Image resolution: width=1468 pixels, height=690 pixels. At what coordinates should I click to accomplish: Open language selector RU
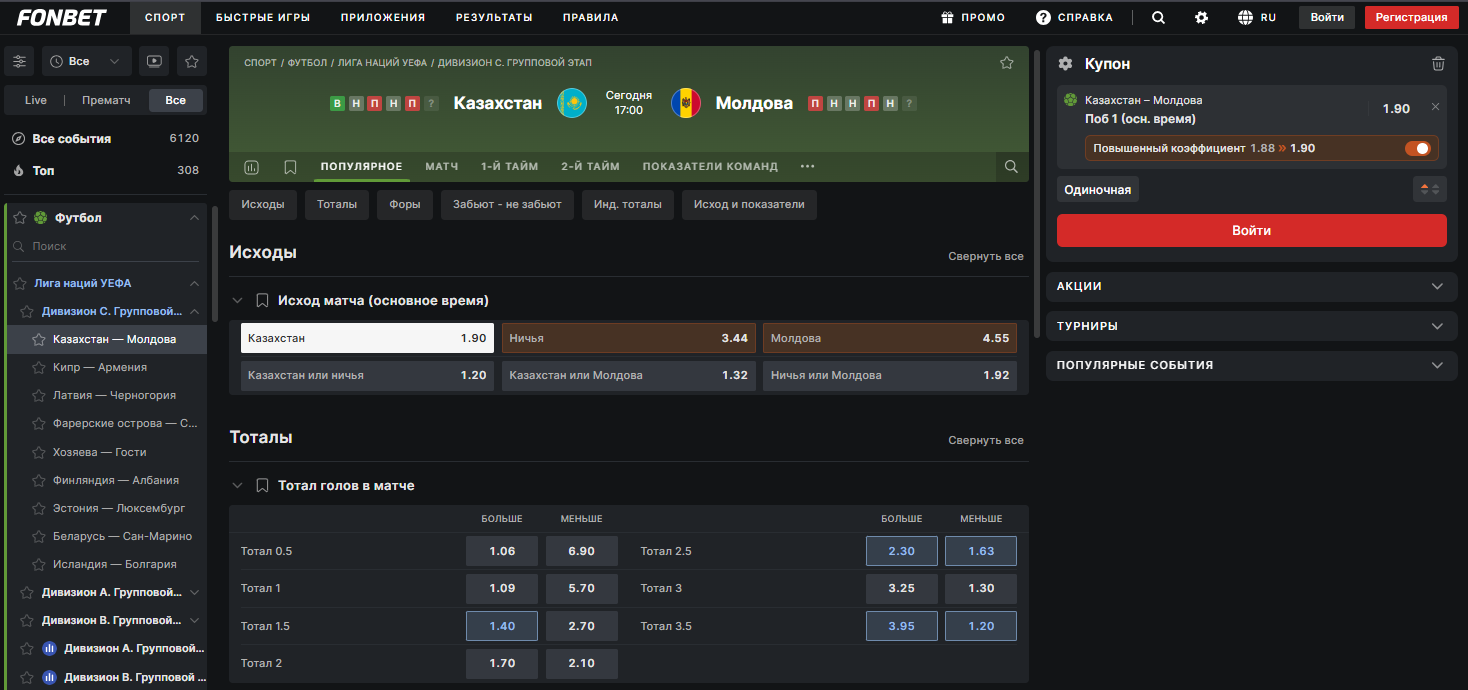1257,17
